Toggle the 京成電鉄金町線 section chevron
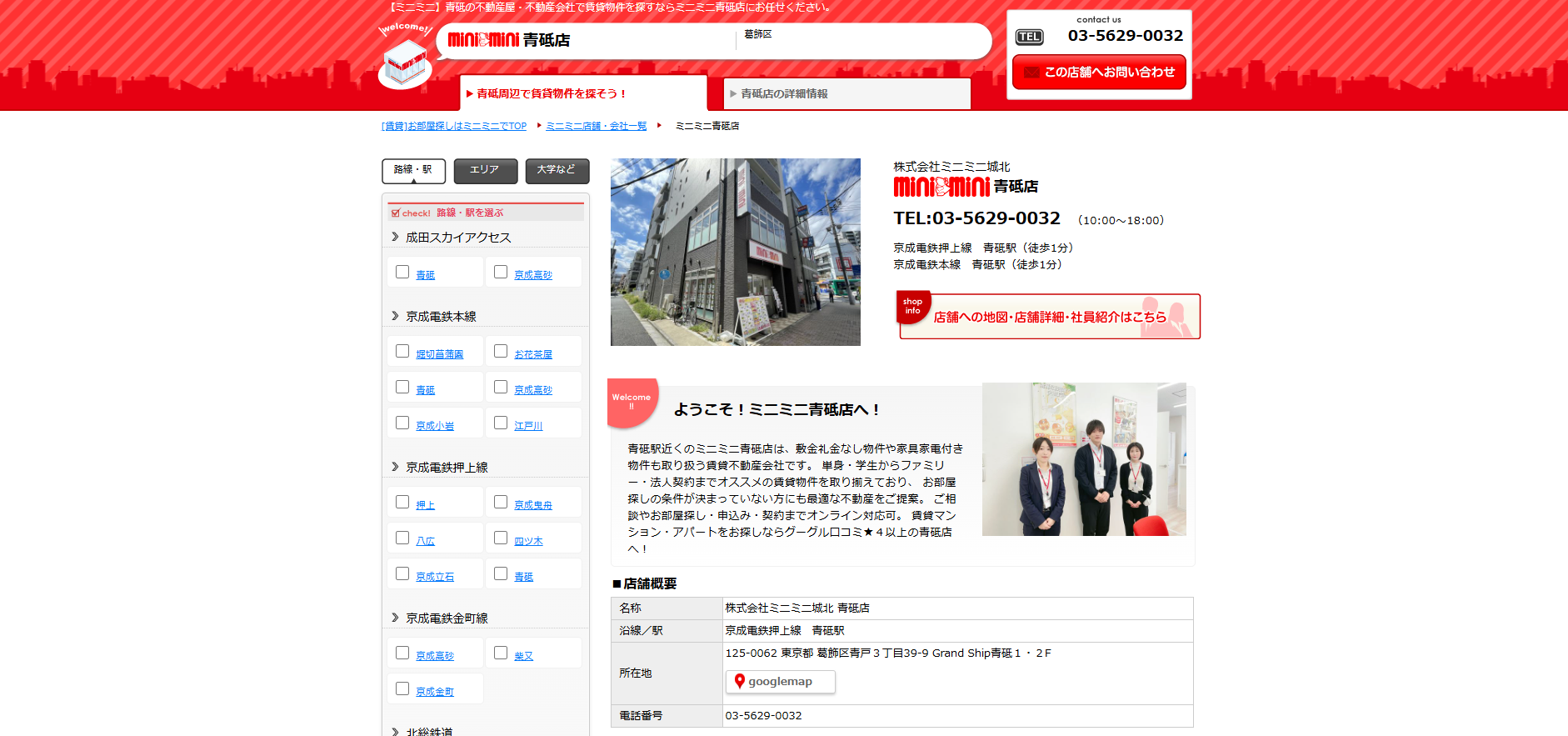The width and height of the screenshot is (1568, 736). (395, 618)
